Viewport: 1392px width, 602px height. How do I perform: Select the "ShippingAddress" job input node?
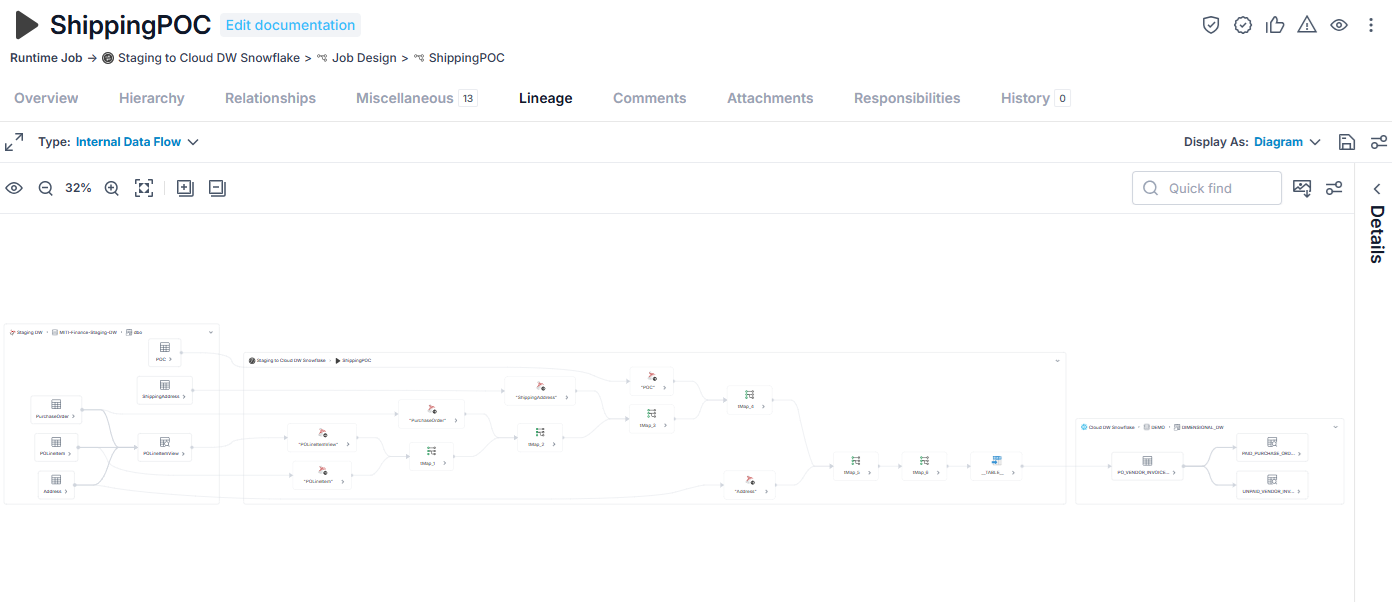pyautogui.click(x=540, y=391)
